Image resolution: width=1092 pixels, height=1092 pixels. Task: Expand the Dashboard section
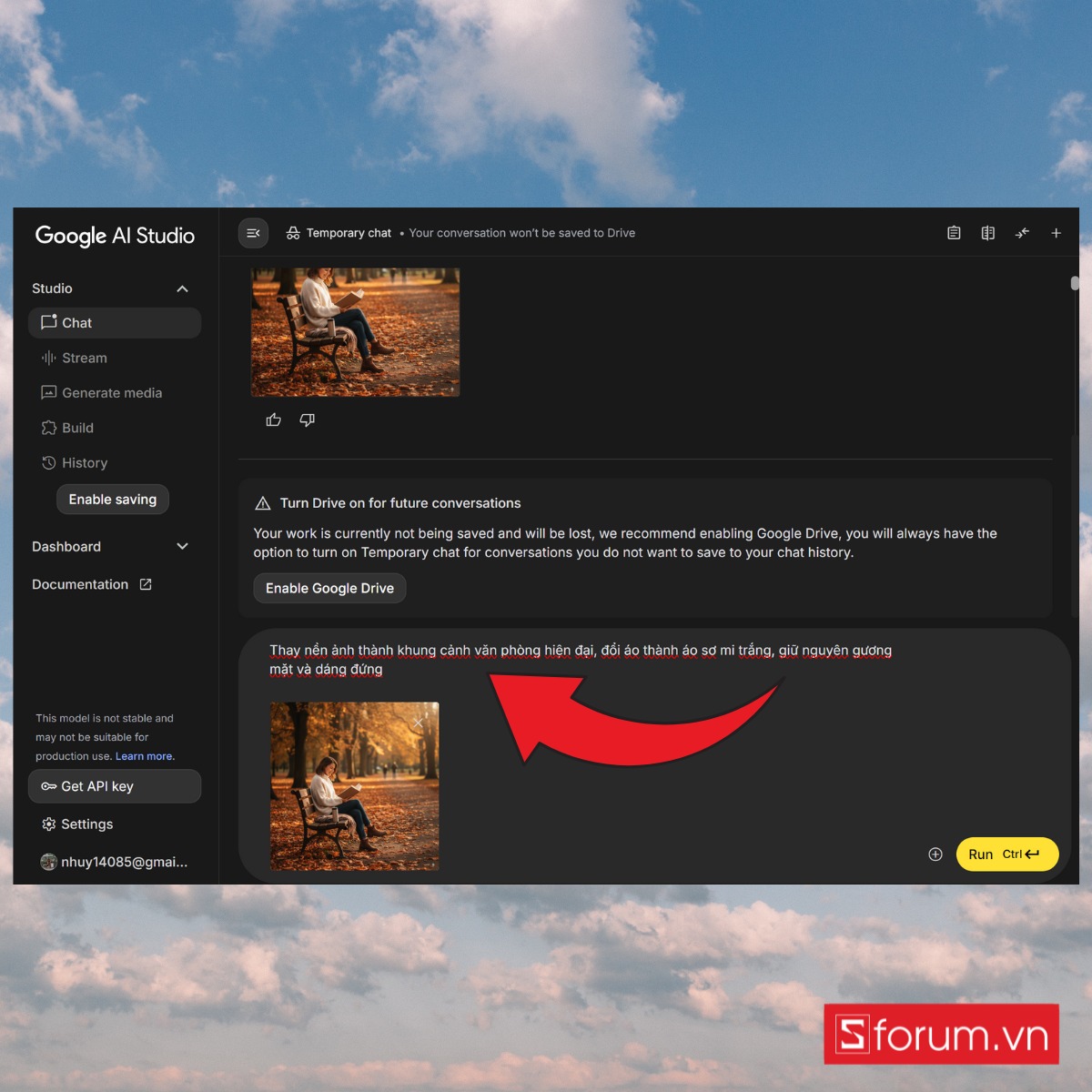(182, 546)
